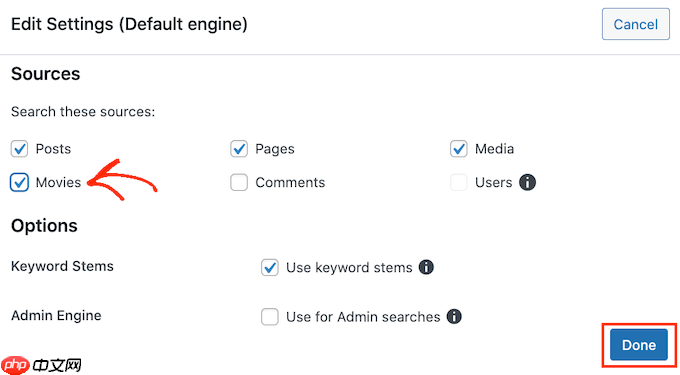Tick the greyed-out Users checkbox
680x375 pixels.
pyautogui.click(x=458, y=183)
